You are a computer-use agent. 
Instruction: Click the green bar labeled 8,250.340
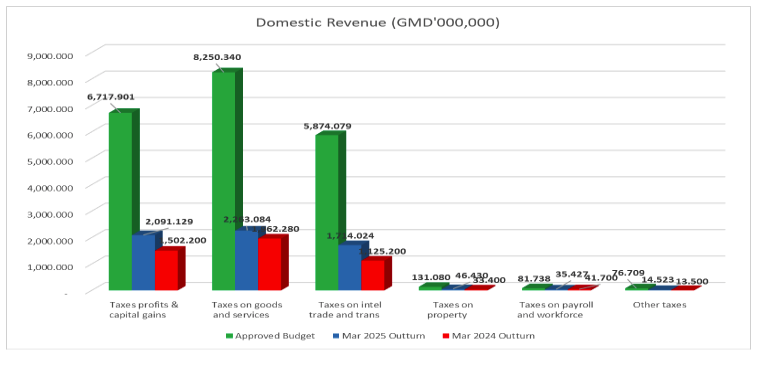pos(224,181)
